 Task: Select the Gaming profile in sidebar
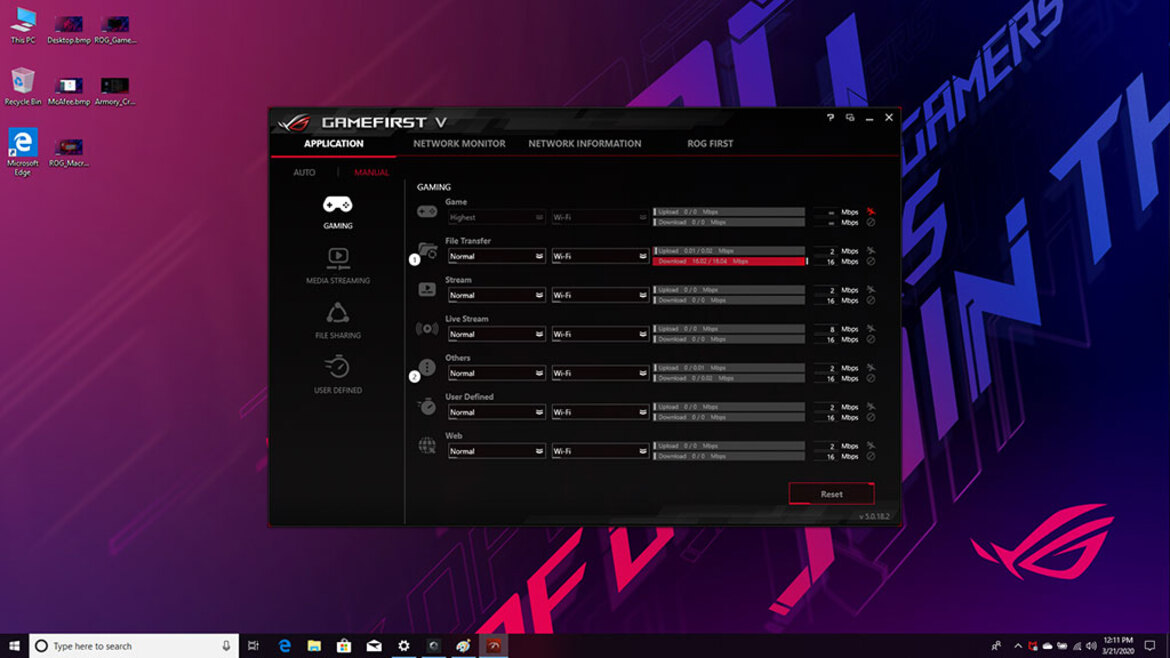tap(337, 212)
